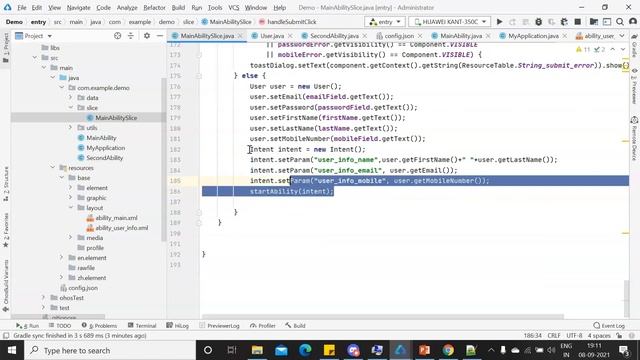The width and height of the screenshot is (640, 360).
Task: Click the editor horizontal scrollbar
Action: click(383, 317)
